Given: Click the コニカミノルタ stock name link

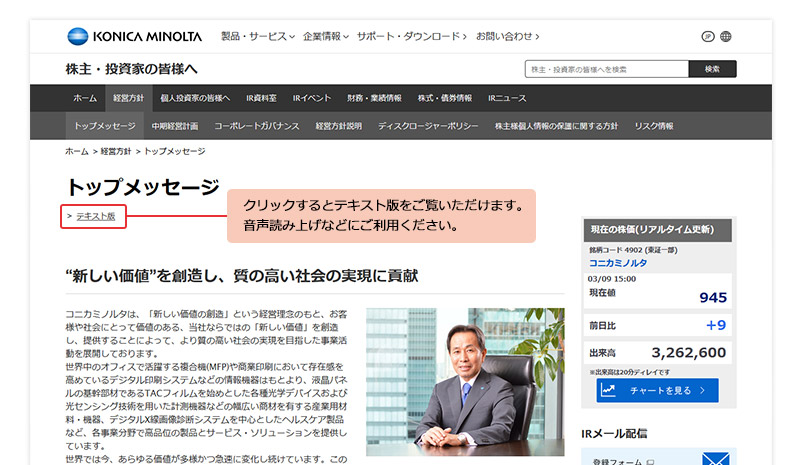Looking at the screenshot, I should [x=617, y=262].
